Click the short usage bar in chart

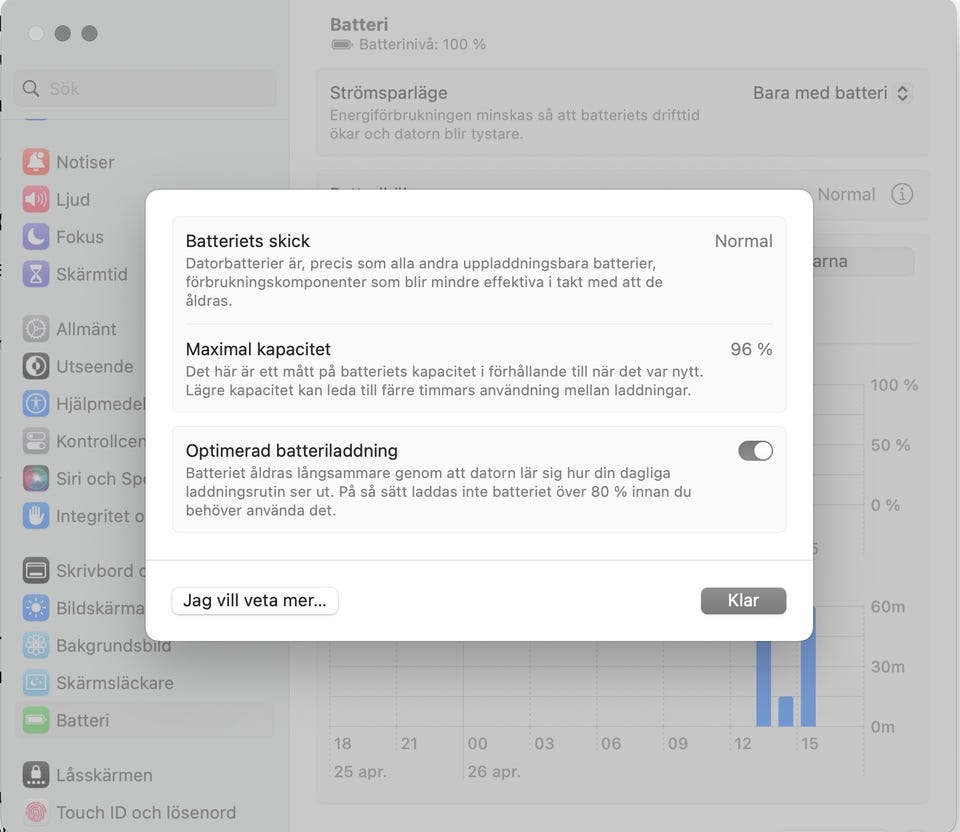click(x=786, y=711)
